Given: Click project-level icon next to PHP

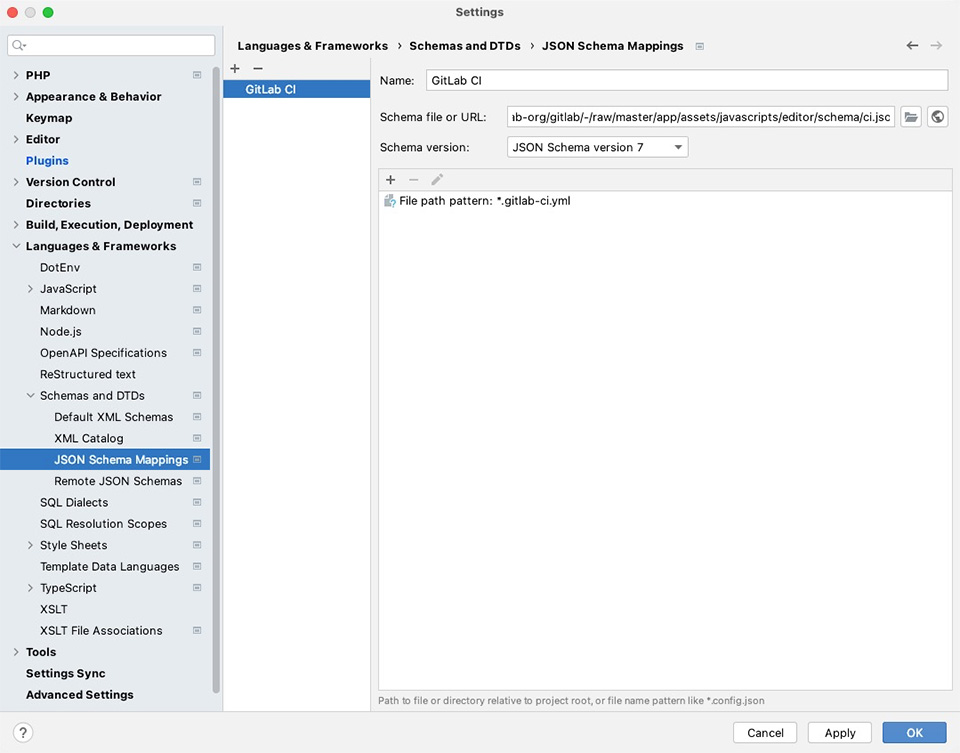Looking at the screenshot, I should pyautogui.click(x=197, y=75).
